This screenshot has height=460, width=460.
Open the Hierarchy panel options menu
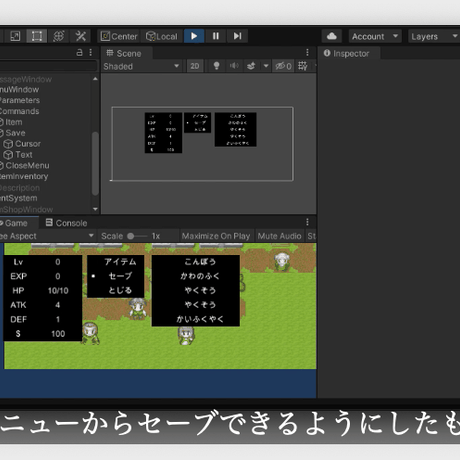(91, 52)
